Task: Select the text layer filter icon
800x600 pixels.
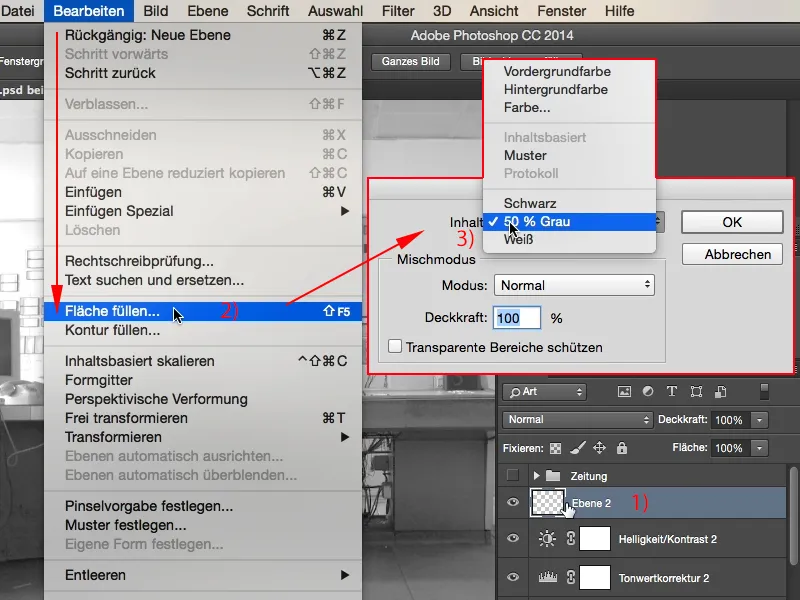Action: click(x=671, y=393)
